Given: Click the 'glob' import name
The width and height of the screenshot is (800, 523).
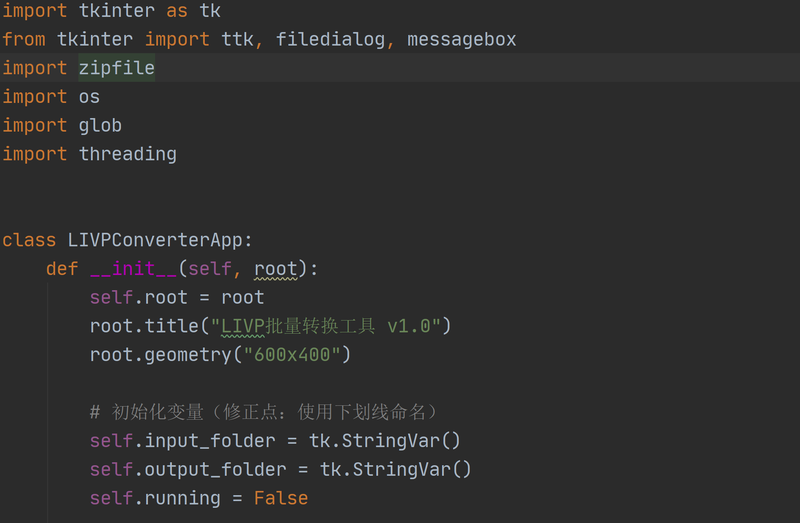Looking at the screenshot, I should click(101, 125).
